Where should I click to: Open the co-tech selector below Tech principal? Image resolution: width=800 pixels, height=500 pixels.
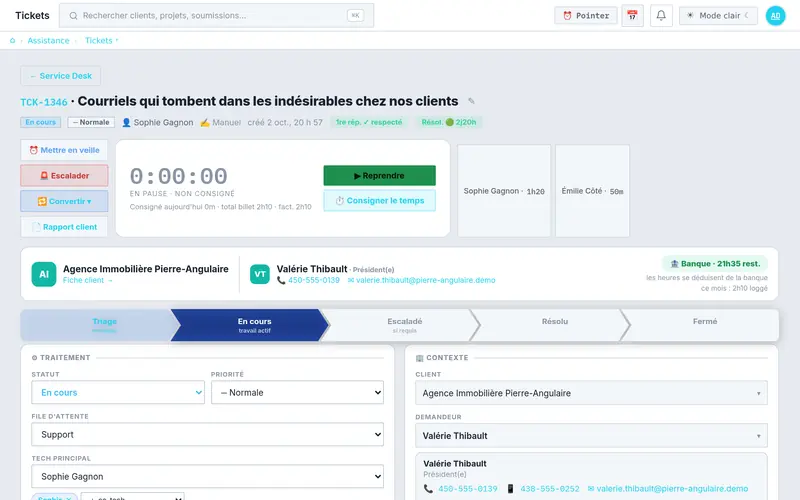(x=133, y=497)
